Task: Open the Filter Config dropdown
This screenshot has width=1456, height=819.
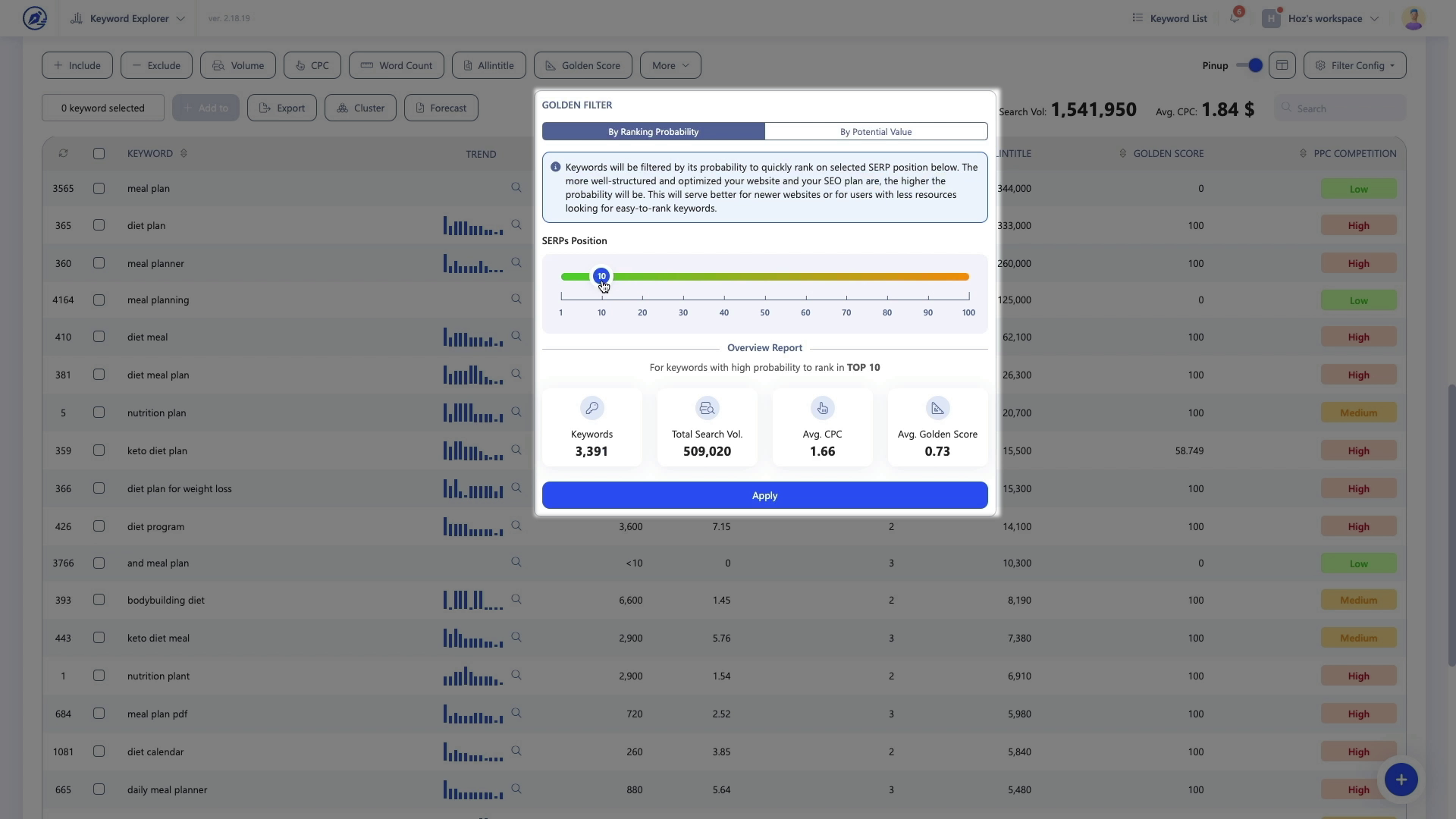Action: 1354,65
